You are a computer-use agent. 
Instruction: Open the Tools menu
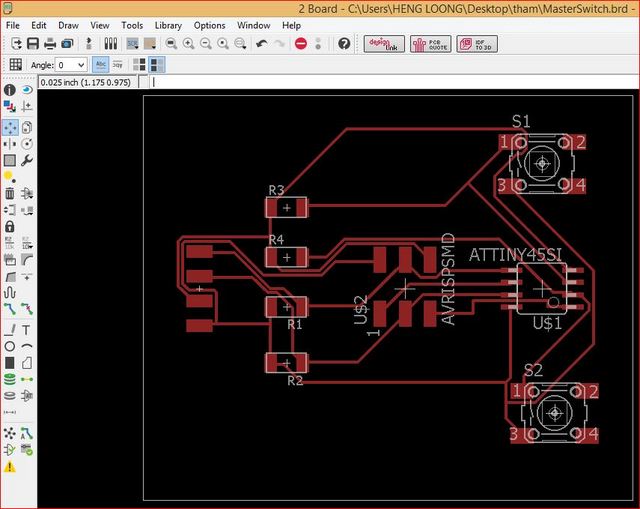coord(132,25)
